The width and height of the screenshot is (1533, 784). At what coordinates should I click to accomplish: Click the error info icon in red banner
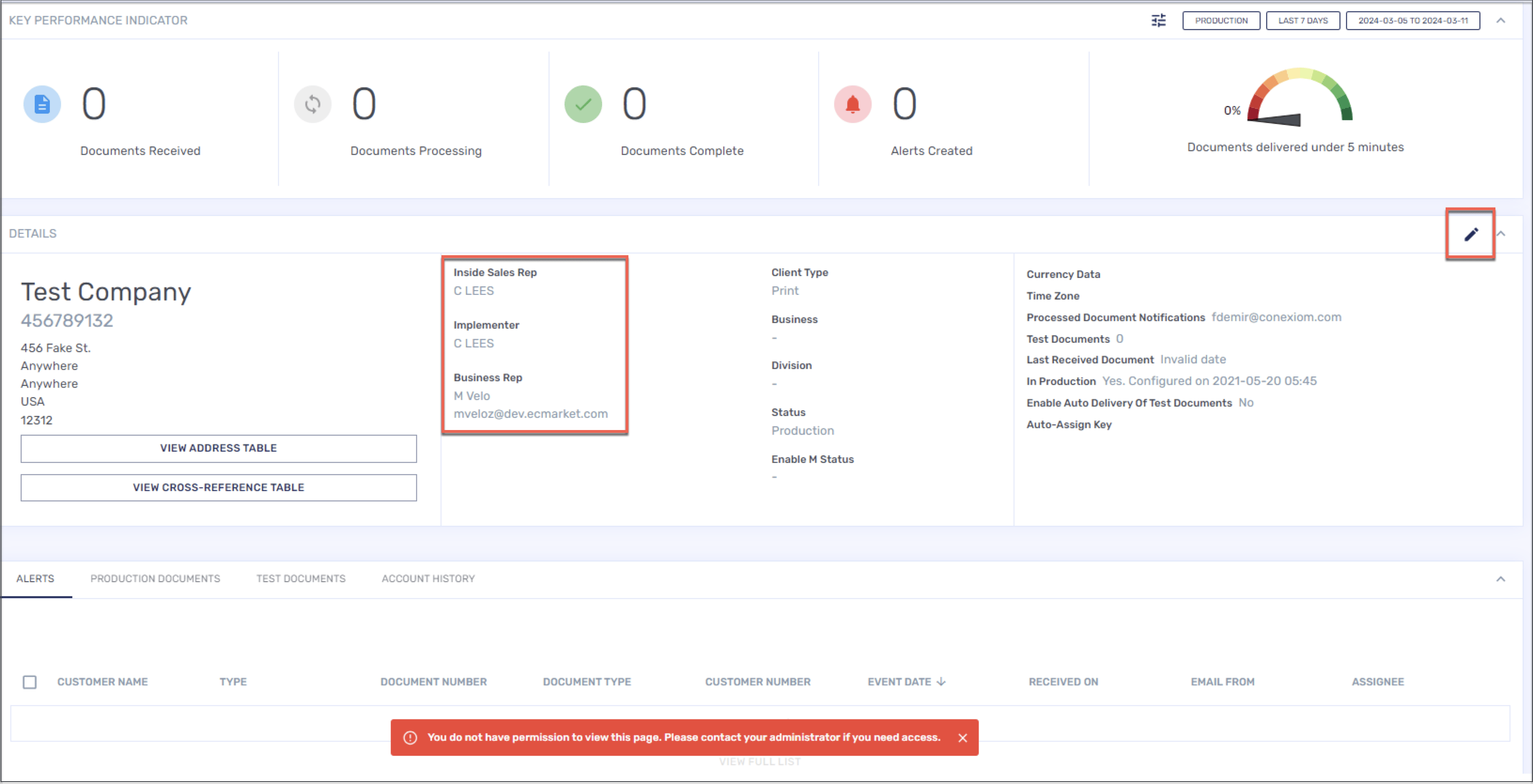tap(410, 738)
